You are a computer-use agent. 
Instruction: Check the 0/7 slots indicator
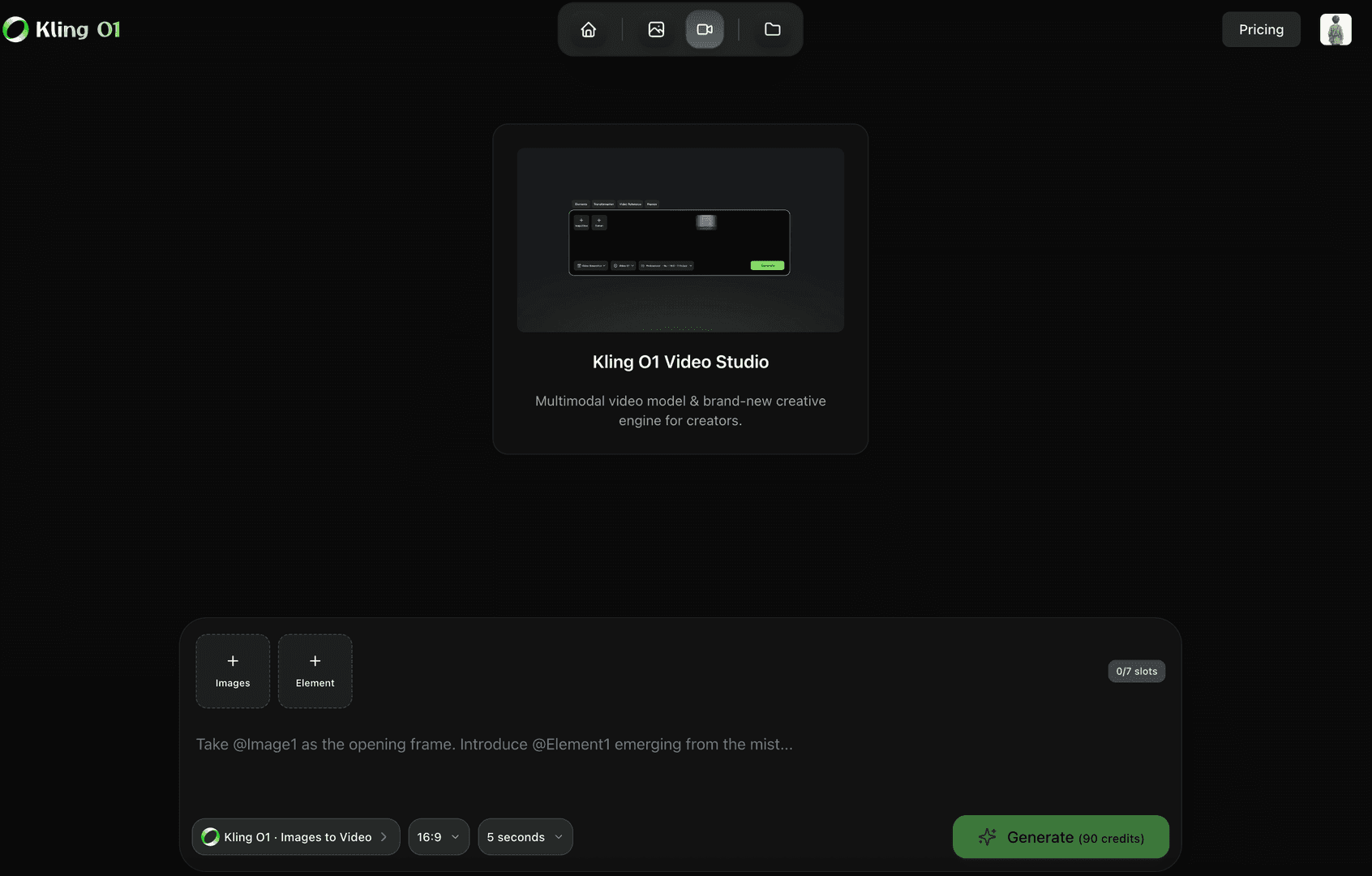1136,671
